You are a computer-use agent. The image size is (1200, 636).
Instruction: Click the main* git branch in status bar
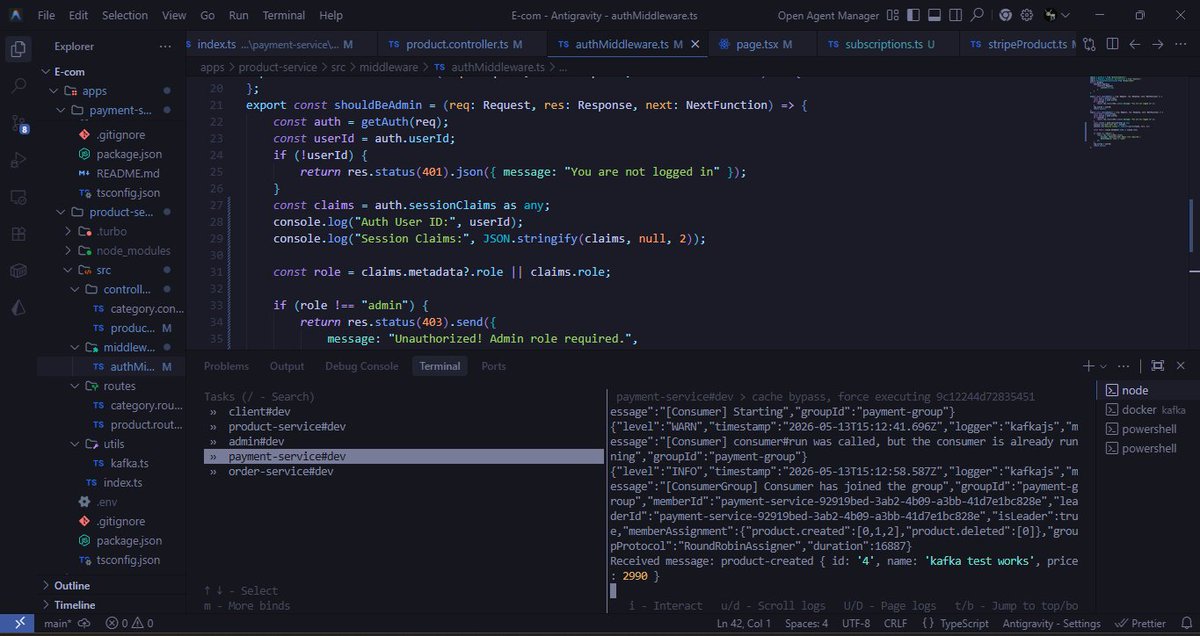pos(57,625)
